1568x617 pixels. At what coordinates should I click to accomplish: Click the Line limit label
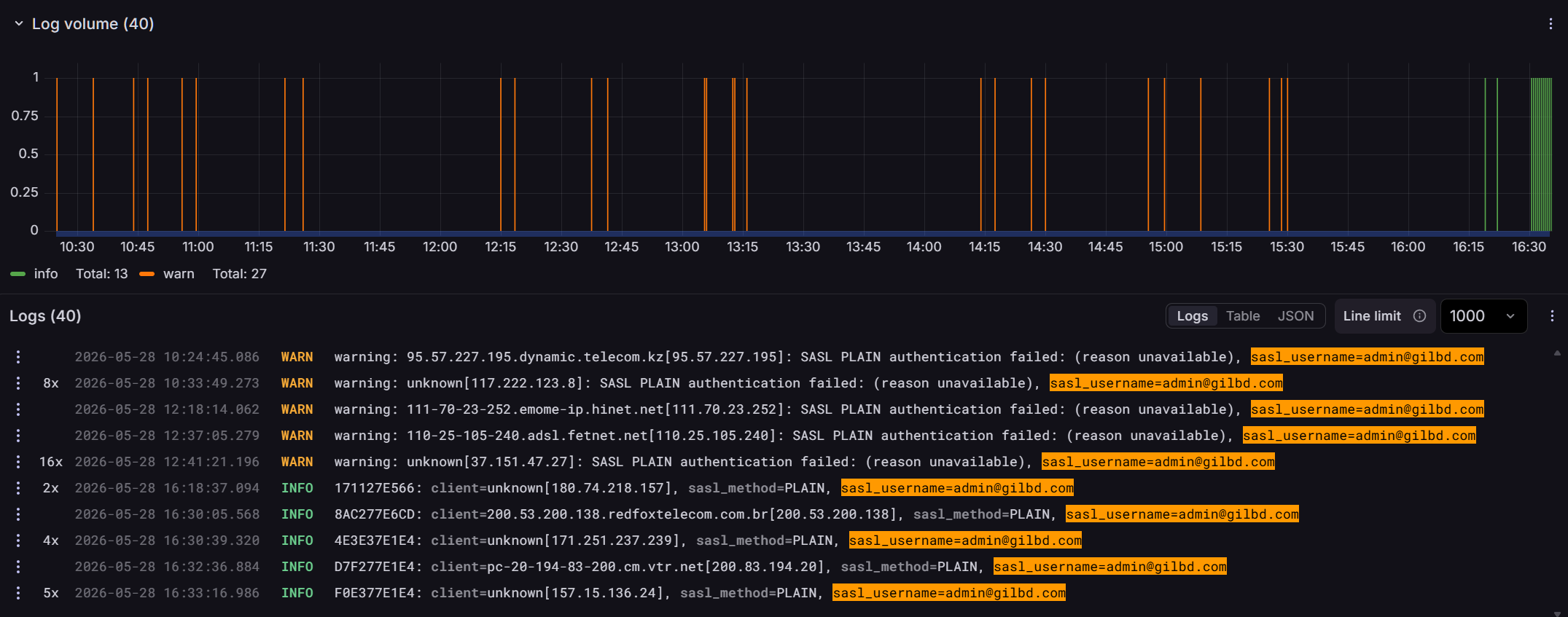tap(1372, 316)
